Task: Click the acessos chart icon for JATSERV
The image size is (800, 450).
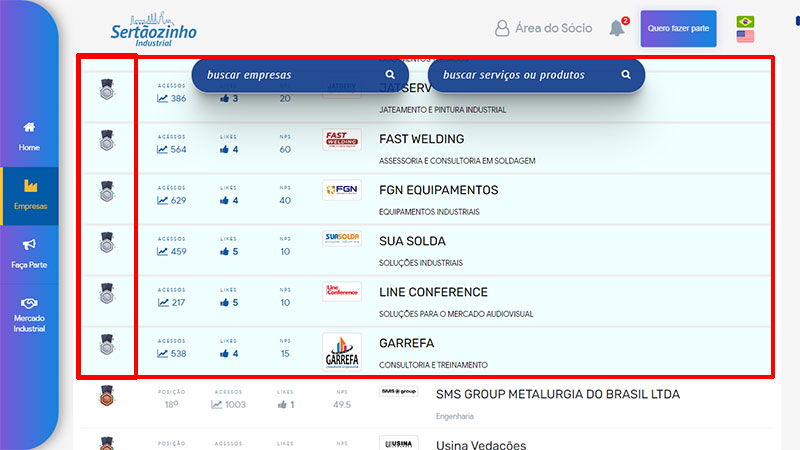Action: tap(162, 98)
